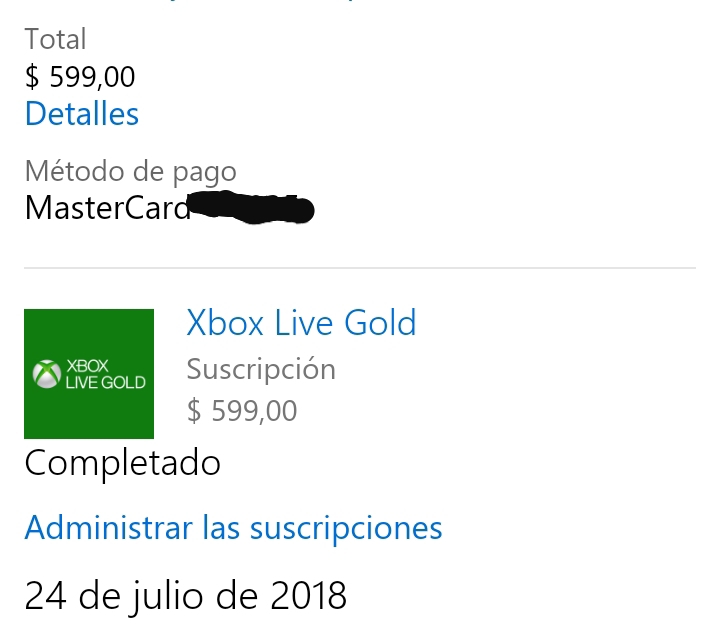Viewport: 720px width, 634px height.
Task: Click the Suscripción label
Action: point(261,370)
